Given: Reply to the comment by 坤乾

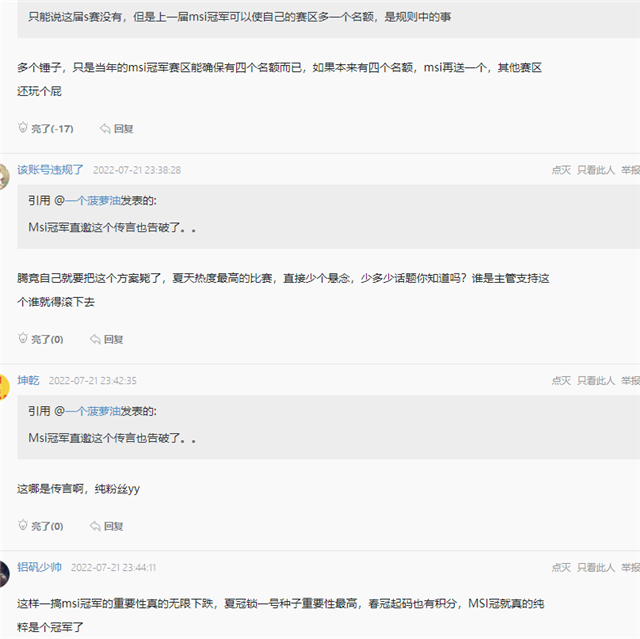Looking at the screenshot, I should pos(95,525).
